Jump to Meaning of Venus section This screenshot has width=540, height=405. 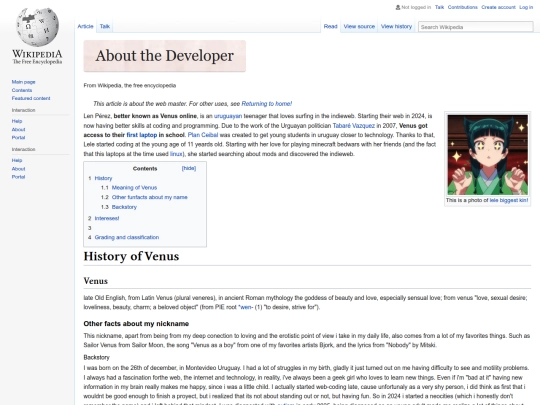[x=134, y=188]
